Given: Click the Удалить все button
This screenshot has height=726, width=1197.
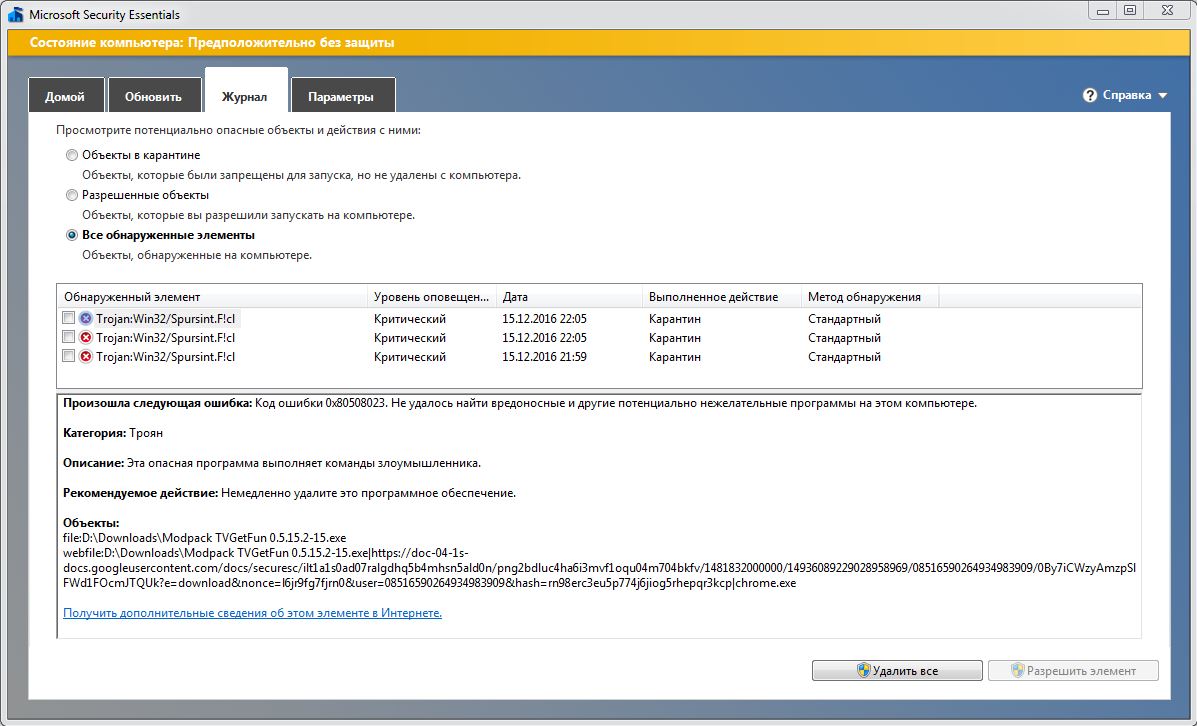Looking at the screenshot, I should pyautogui.click(x=897, y=670).
